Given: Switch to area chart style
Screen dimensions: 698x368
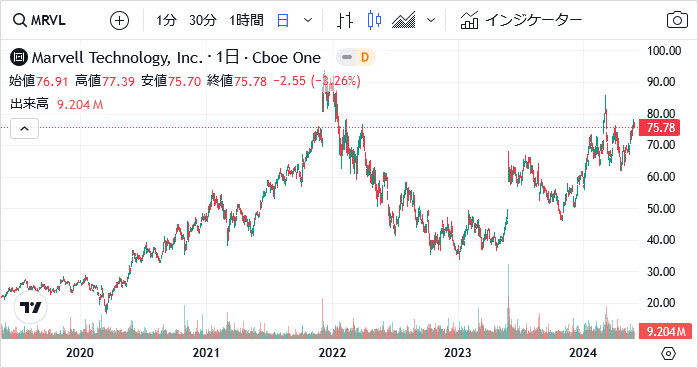Looking at the screenshot, I should pyautogui.click(x=403, y=20).
